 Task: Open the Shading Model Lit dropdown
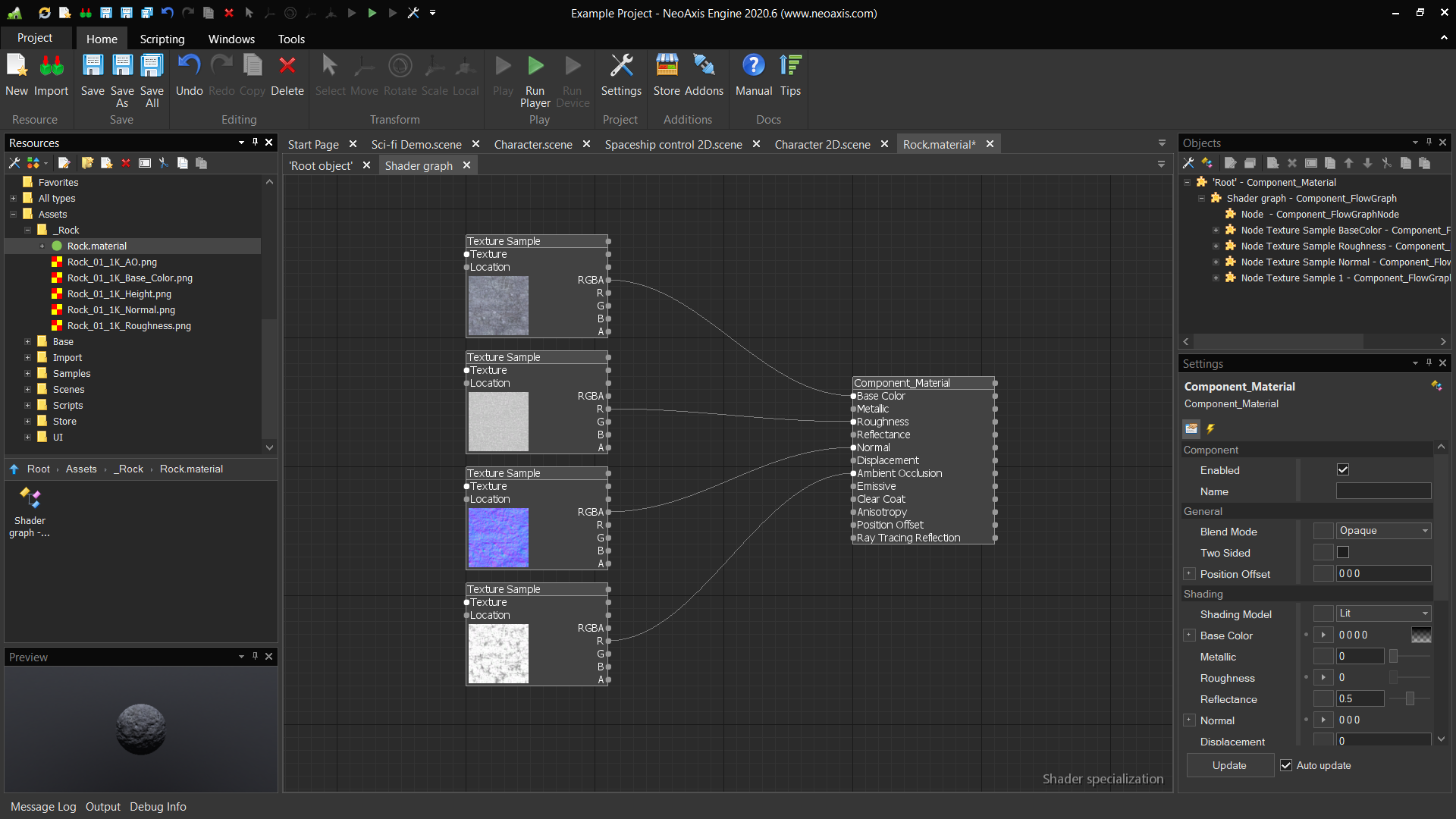pyautogui.click(x=1383, y=613)
